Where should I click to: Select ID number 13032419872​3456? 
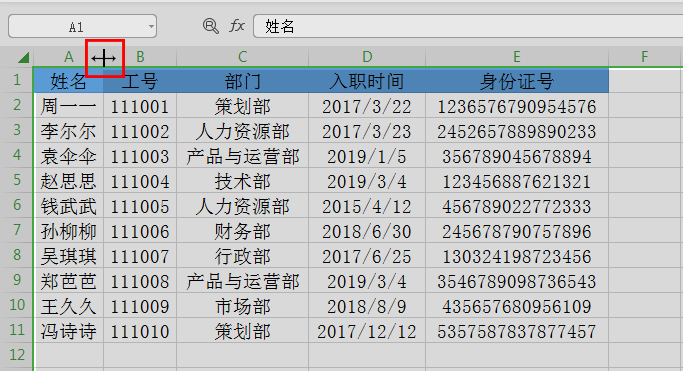tap(517, 256)
